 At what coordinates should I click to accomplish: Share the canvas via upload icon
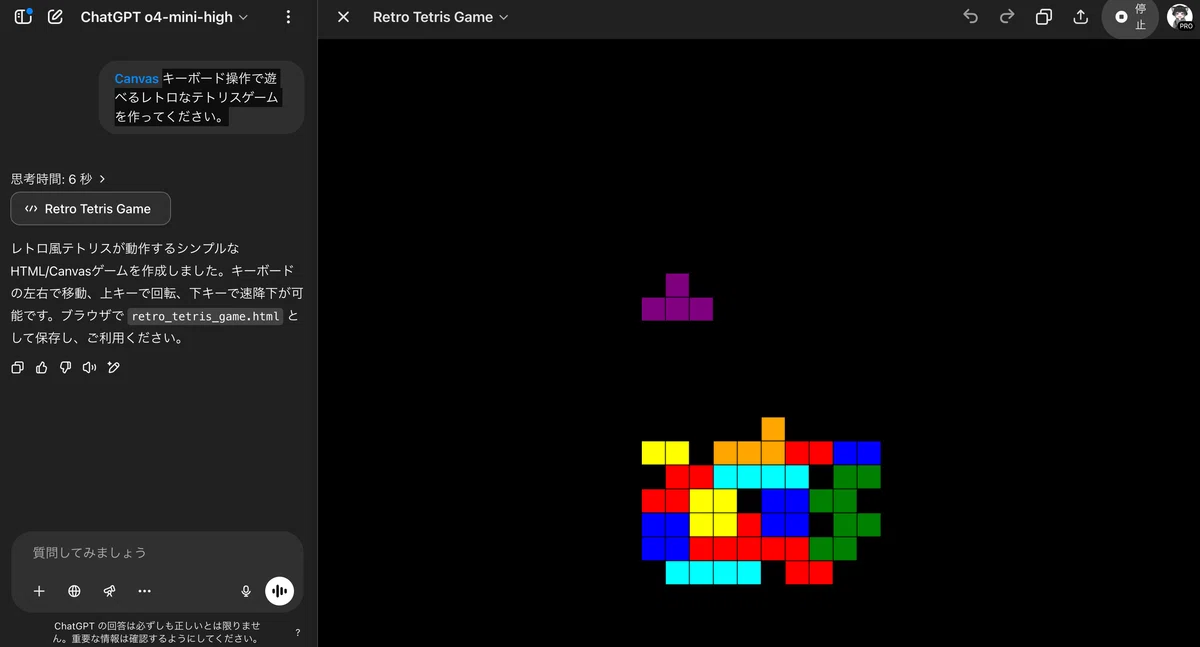[x=1080, y=17]
